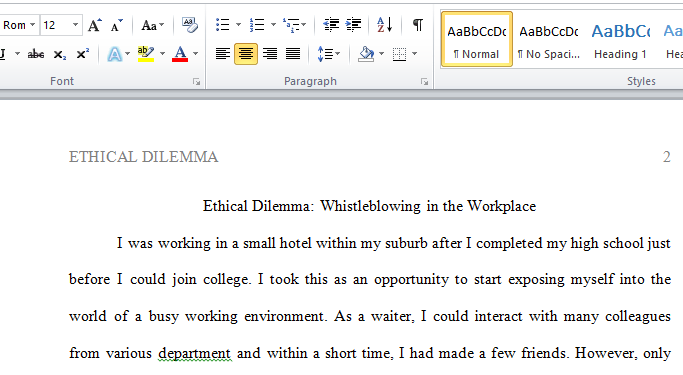Select the Normal style
Screen dimensions: 683x375
point(477,40)
